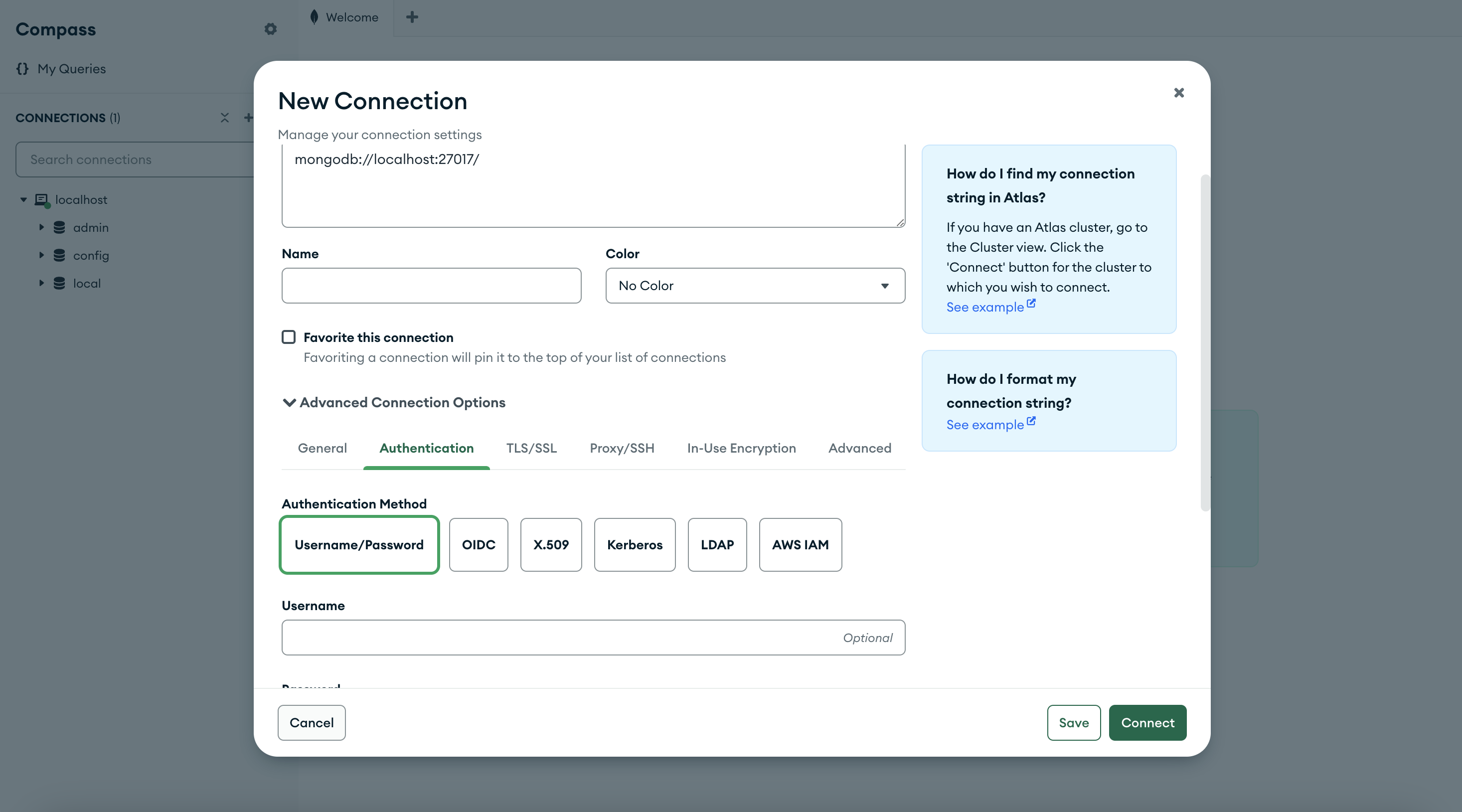The height and width of the screenshot is (812, 1462).
Task: Switch to In-Use Encryption tab
Action: [741, 448]
